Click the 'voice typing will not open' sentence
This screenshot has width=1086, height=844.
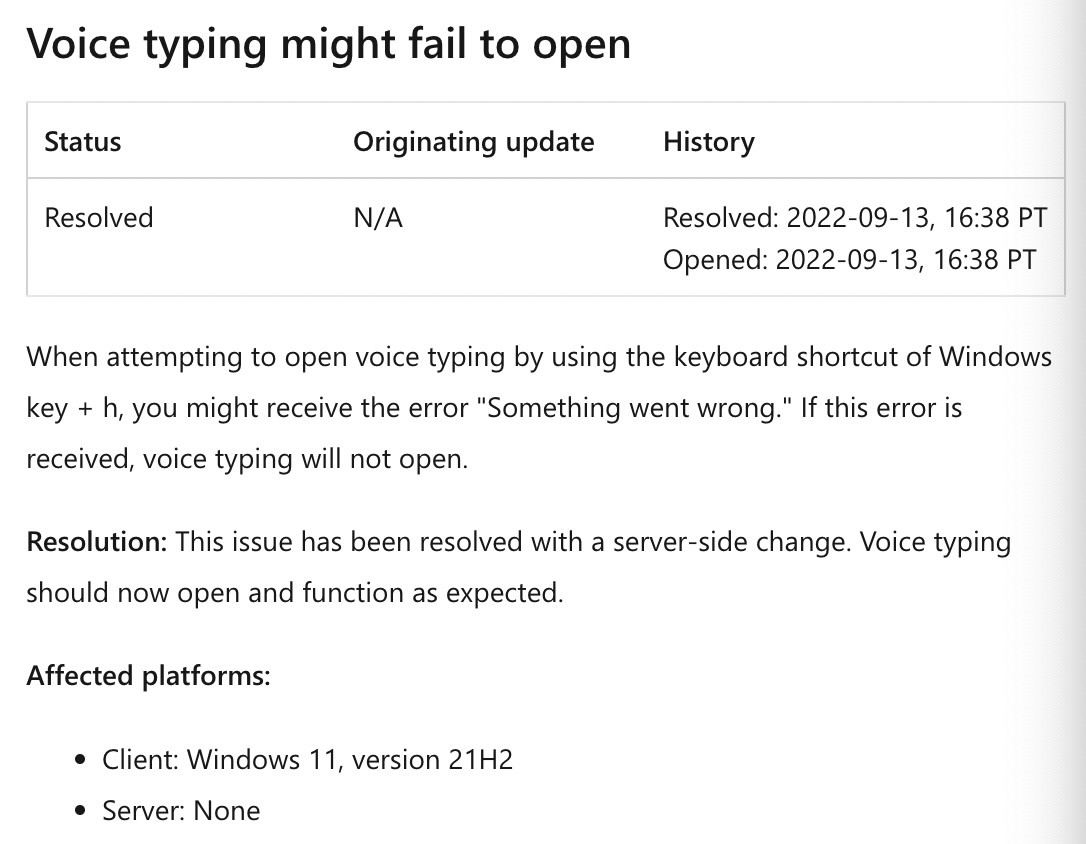(x=305, y=459)
